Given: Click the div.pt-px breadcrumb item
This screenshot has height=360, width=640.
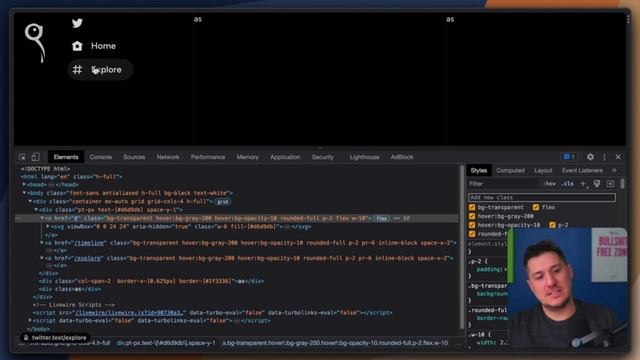Looking at the screenshot, I should [166, 343].
